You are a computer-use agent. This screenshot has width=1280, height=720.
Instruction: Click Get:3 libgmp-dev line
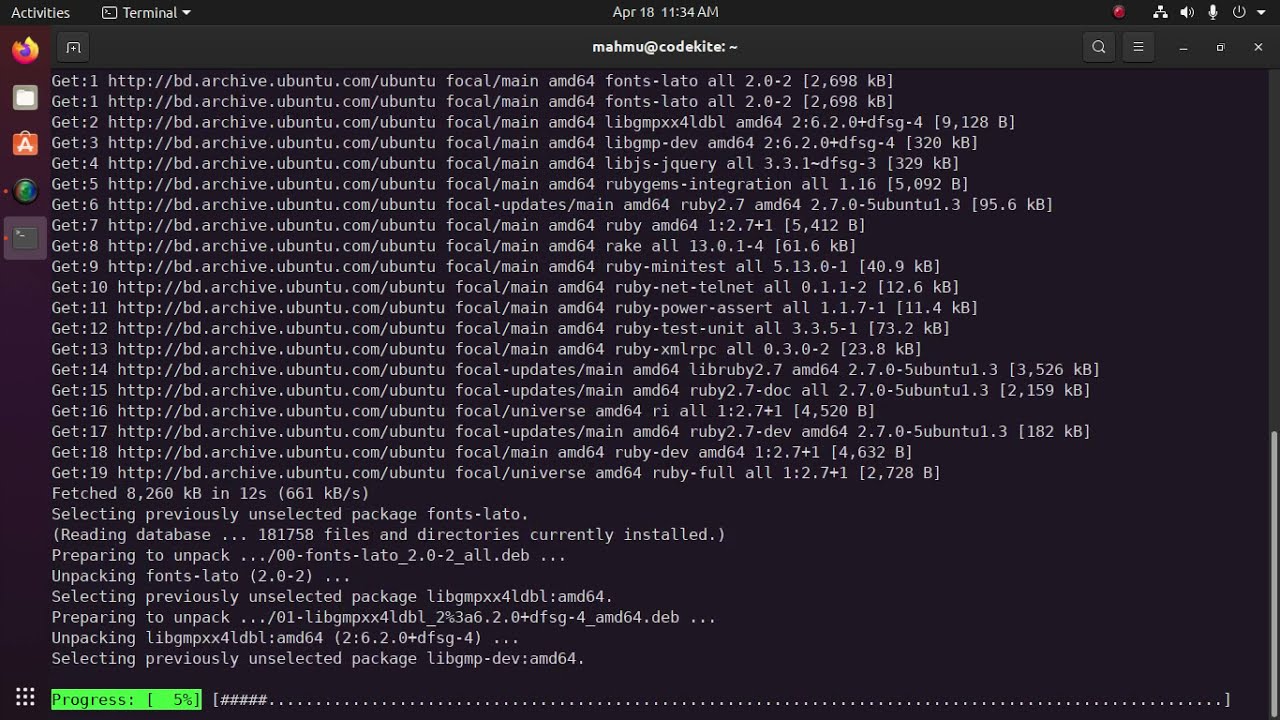pyautogui.click(x=515, y=143)
